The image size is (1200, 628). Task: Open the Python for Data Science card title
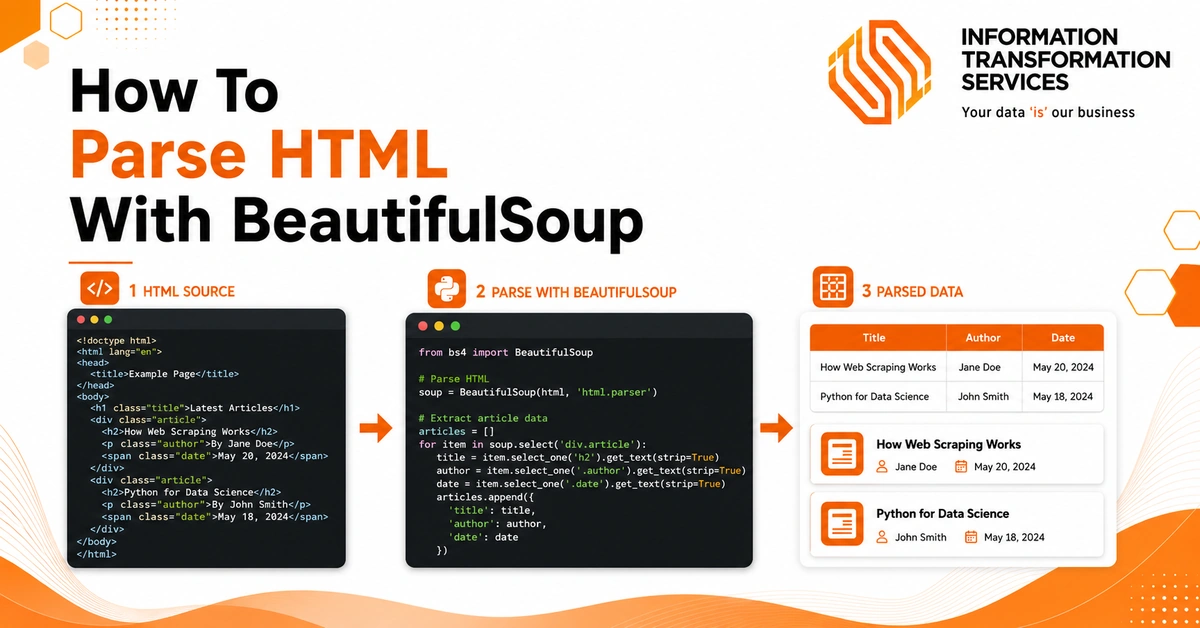942,514
